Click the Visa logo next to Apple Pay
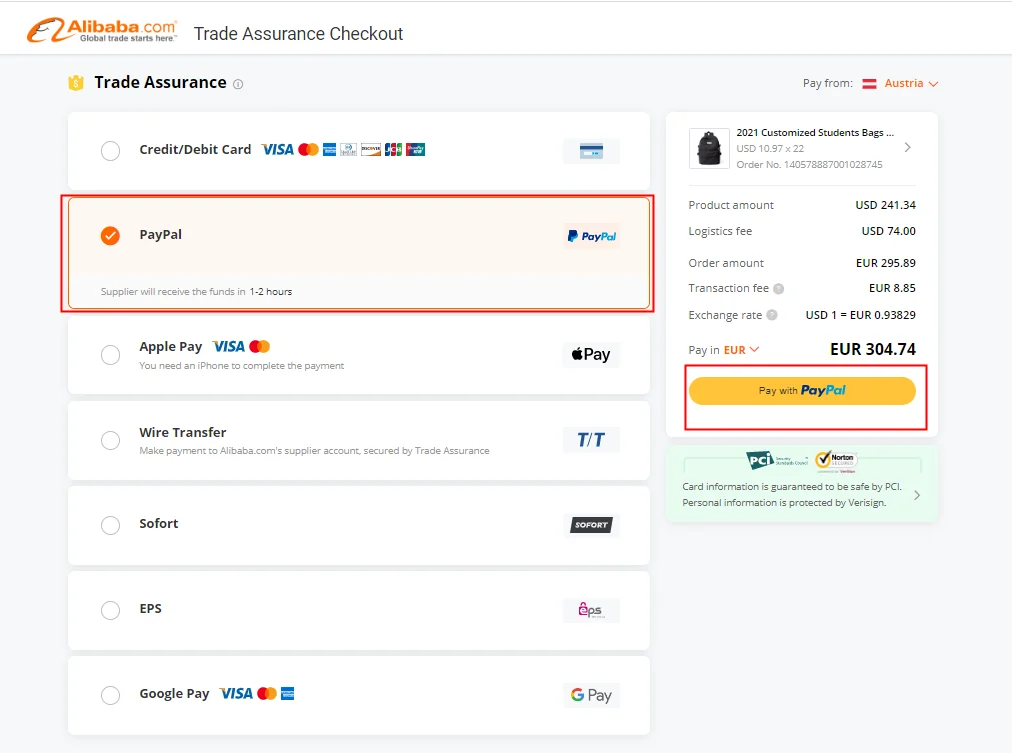Viewport: 1012px width, 753px height. pos(229,346)
